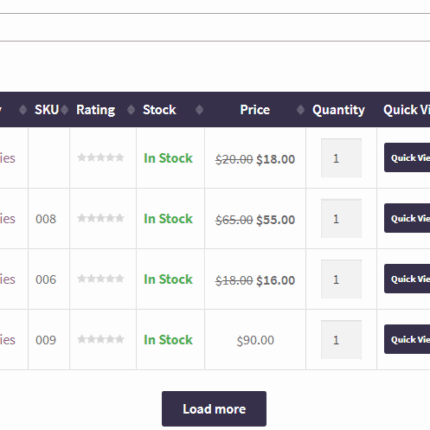Viewport: 430px width, 430px height.
Task: Sort table by the SKU column
Action: (x=47, y=110)
